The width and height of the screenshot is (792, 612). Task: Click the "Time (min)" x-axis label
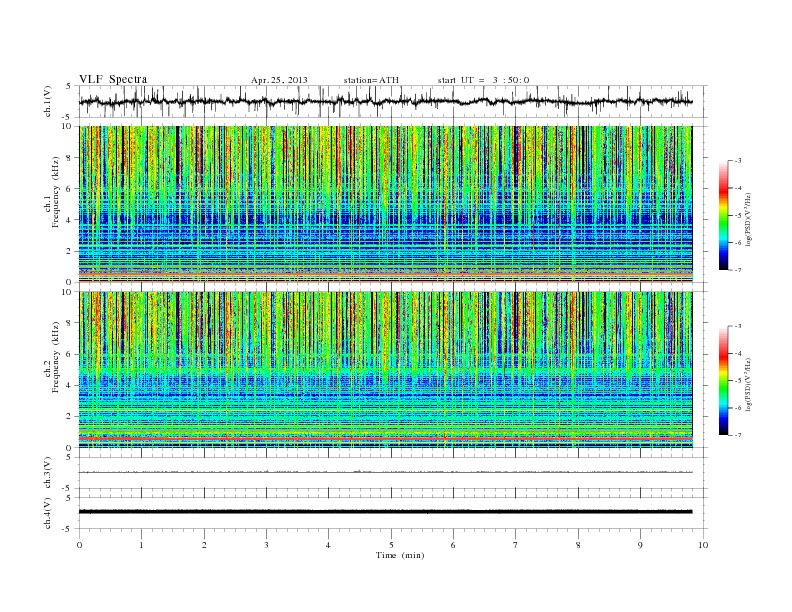tap(400, 555)
